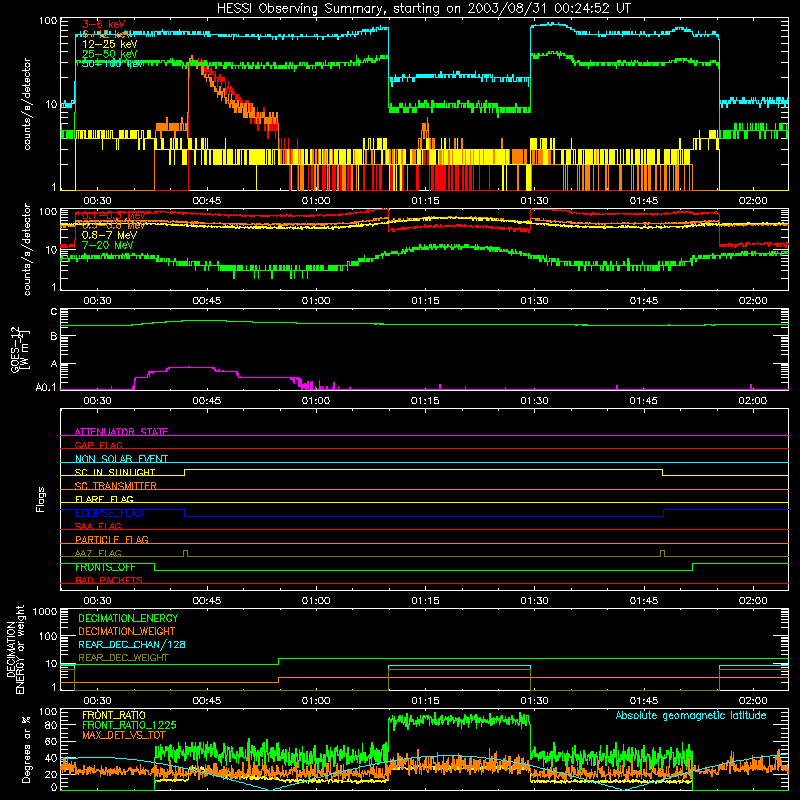Select the red 3-6 keV legend label
The height and width of the screenshot is (800, 800).
pos(103,24)
